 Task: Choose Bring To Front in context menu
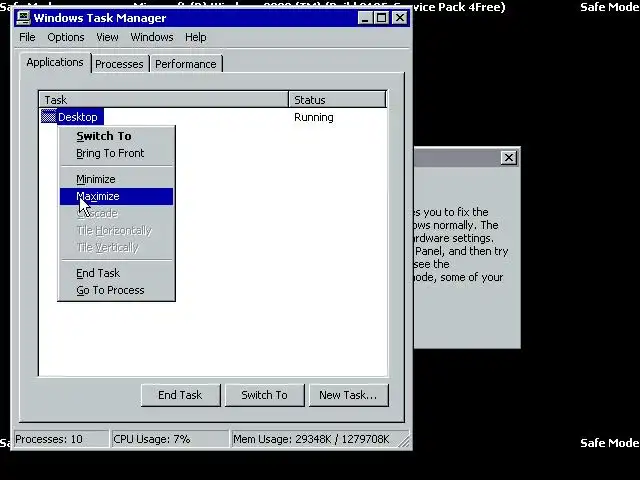116,153
